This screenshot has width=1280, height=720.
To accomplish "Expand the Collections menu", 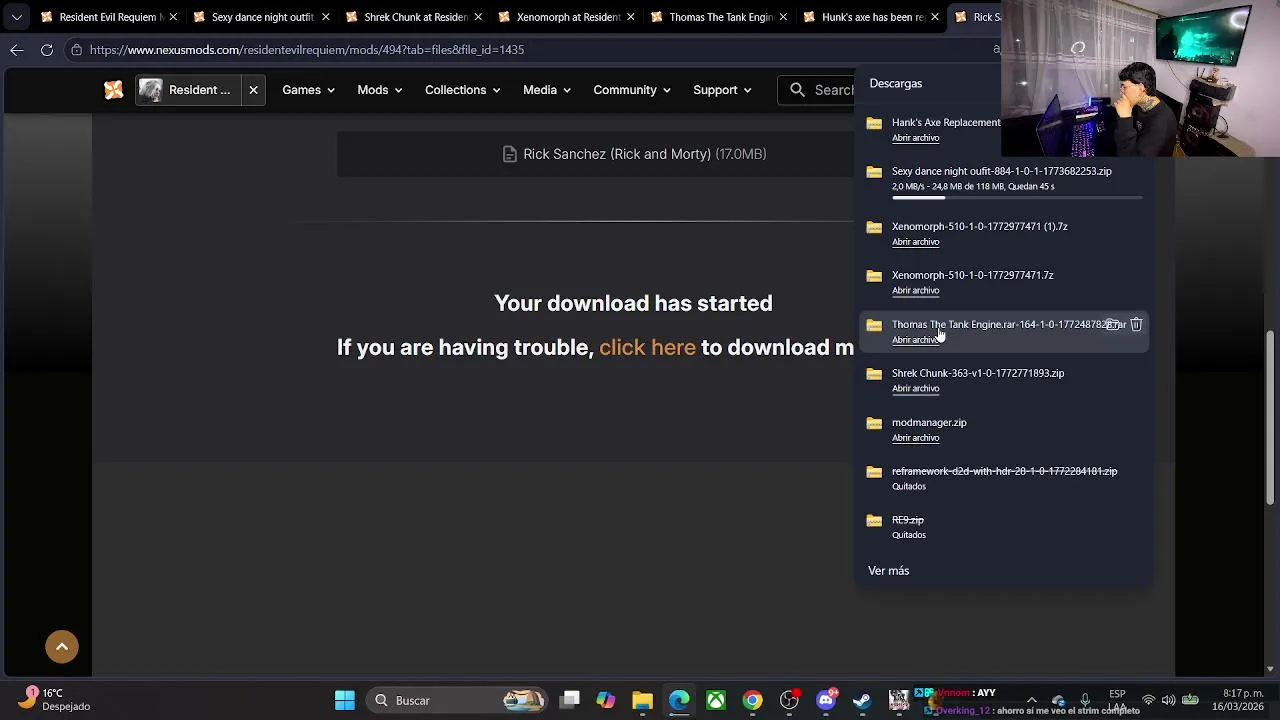I will tap(462, 90).
